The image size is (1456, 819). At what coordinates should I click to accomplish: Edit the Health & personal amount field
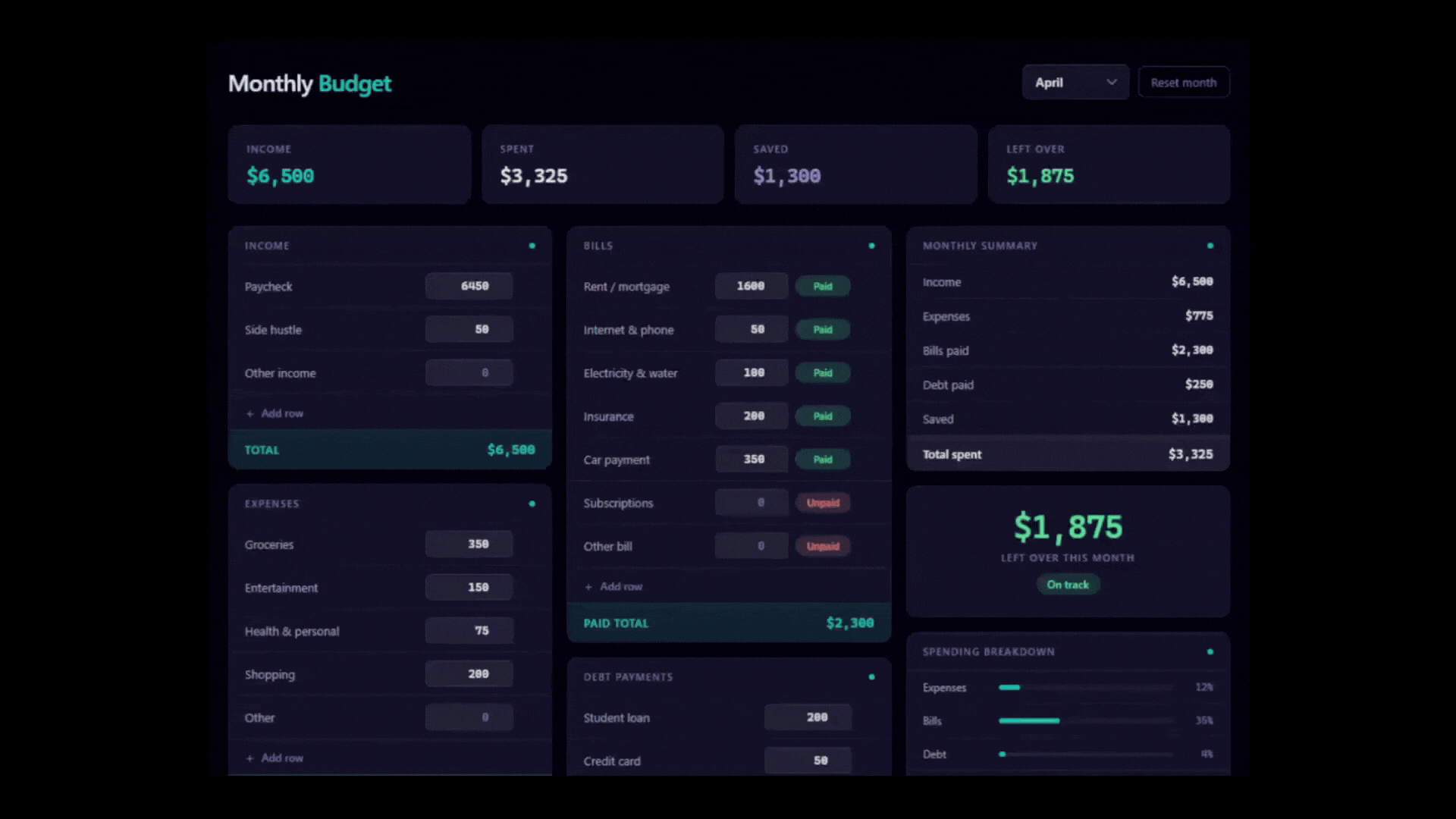469,630
